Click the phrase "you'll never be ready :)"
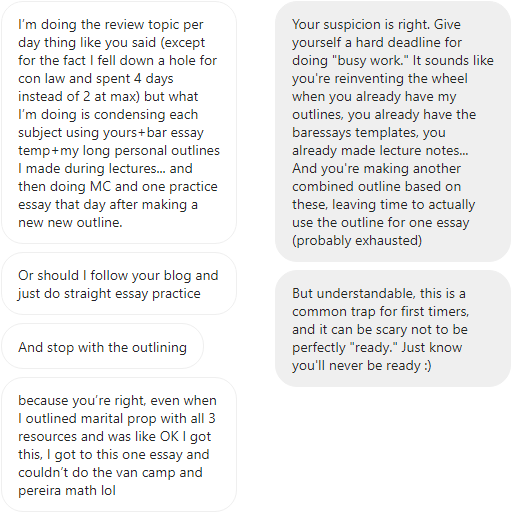Image resolution: width=512 pixels, height=513 pixels. point(362,366)
